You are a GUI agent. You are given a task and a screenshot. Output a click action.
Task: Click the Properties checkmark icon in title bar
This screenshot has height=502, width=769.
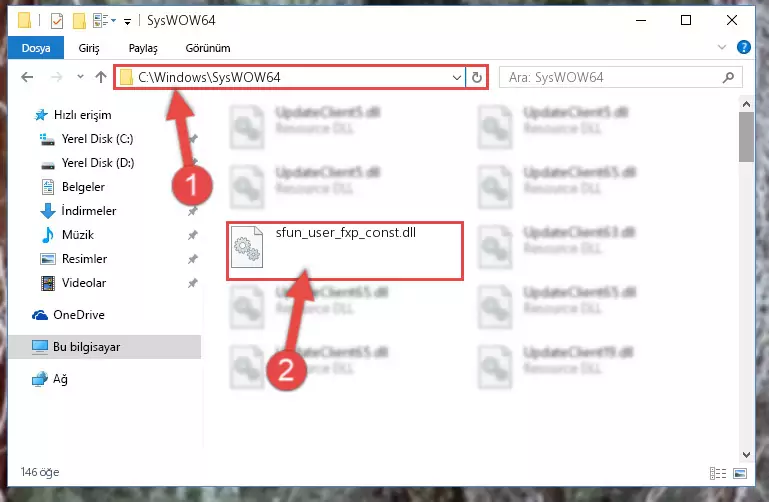pyautogui.click(x=57, y=21)
